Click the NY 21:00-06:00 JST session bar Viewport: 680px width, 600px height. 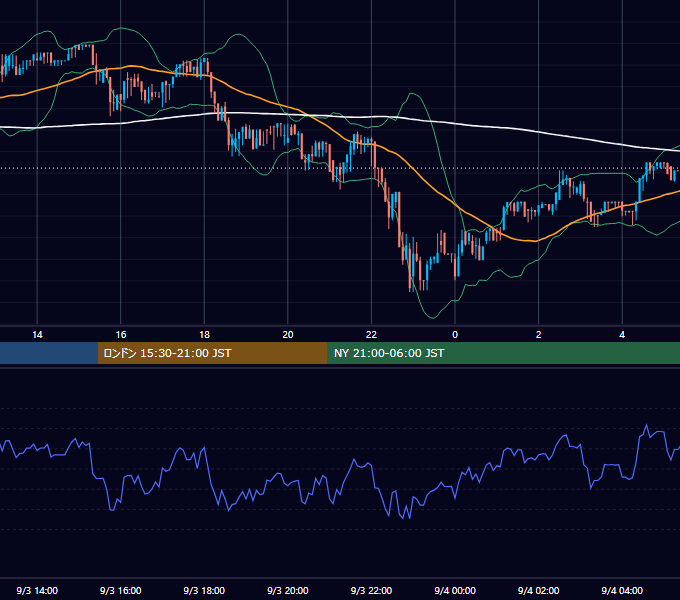tap(503, 353)
